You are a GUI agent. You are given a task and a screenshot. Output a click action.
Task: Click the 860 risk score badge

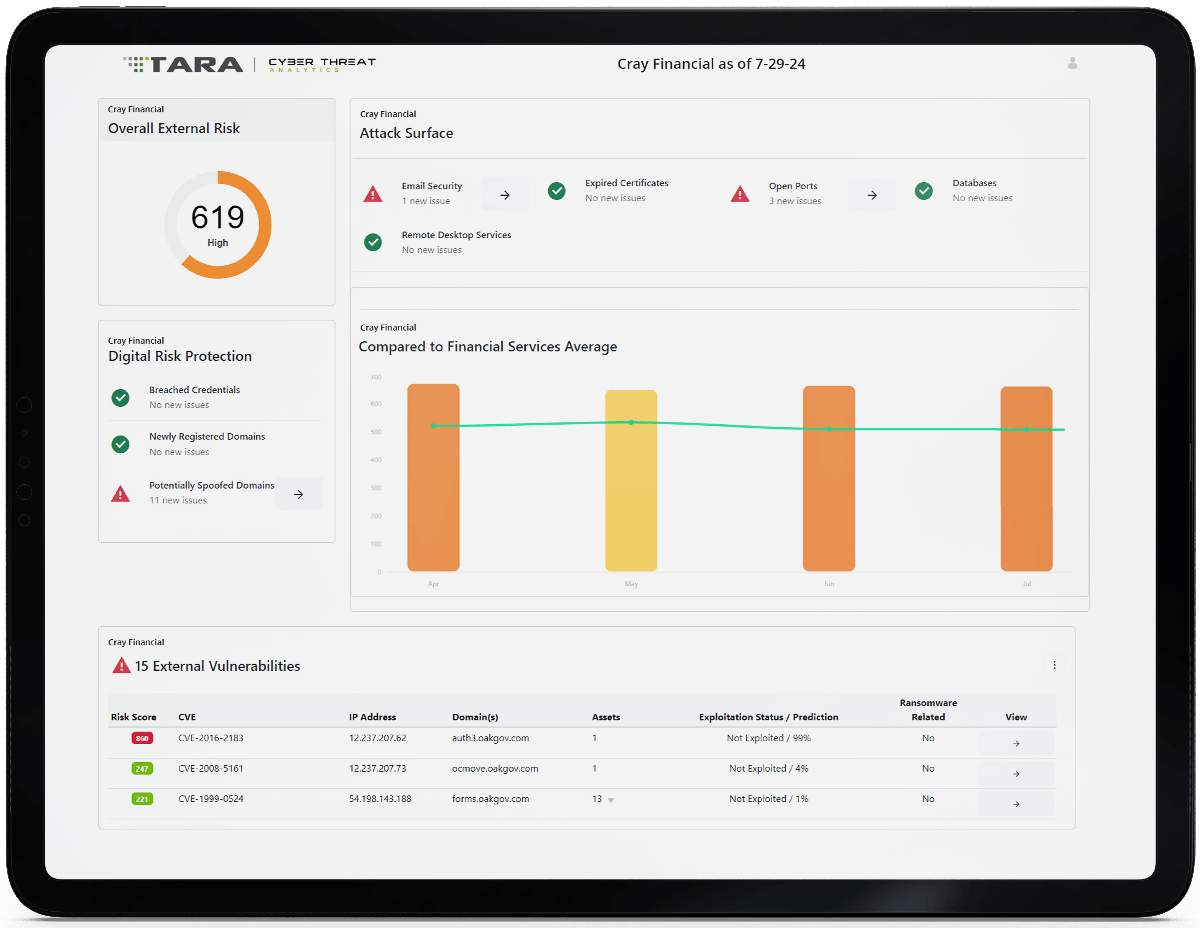[142, 738]
